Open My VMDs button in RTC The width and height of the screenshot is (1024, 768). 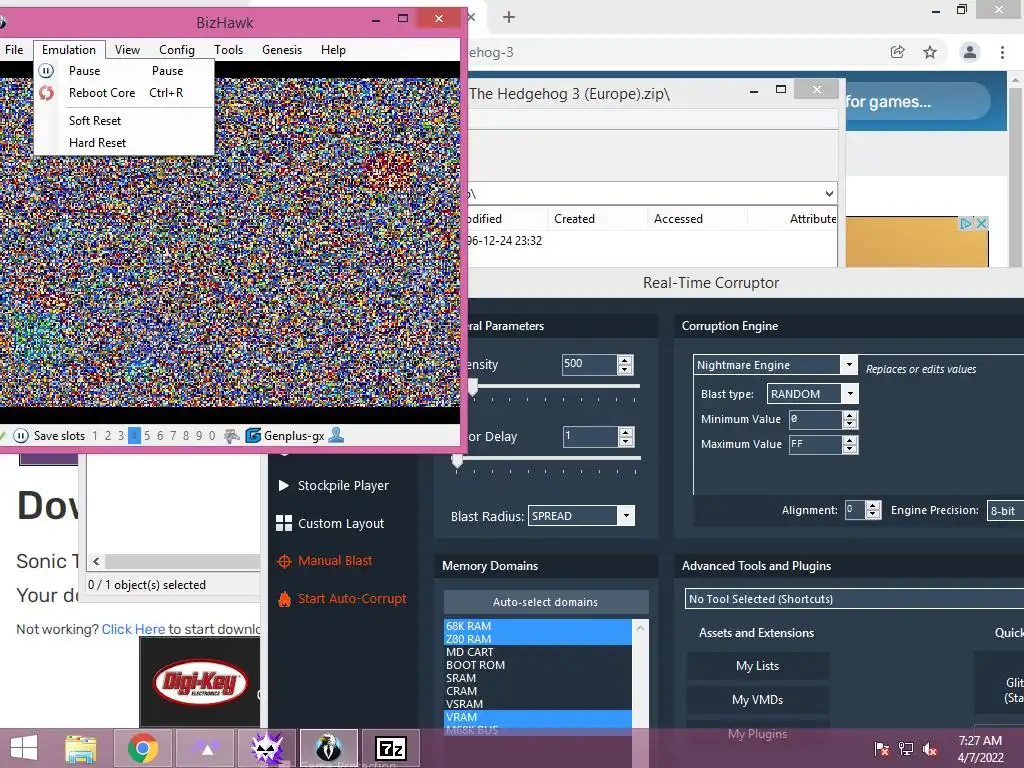(758, 700)
